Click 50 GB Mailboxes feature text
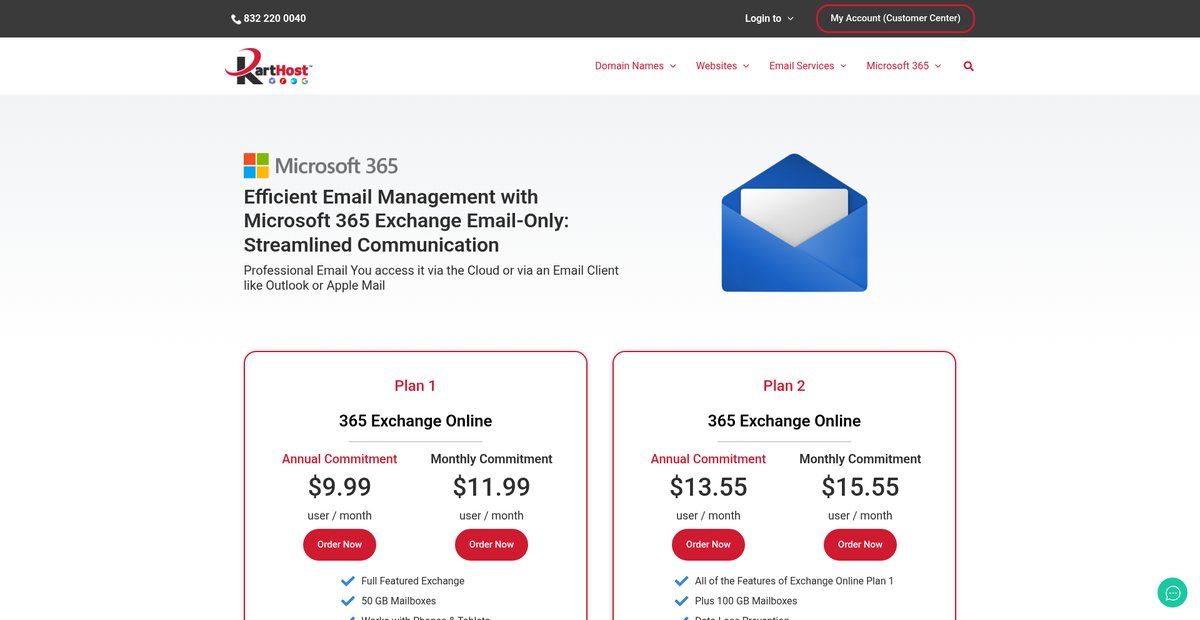1200x620 pixels. pyautogui.click(x=399, y=601)
